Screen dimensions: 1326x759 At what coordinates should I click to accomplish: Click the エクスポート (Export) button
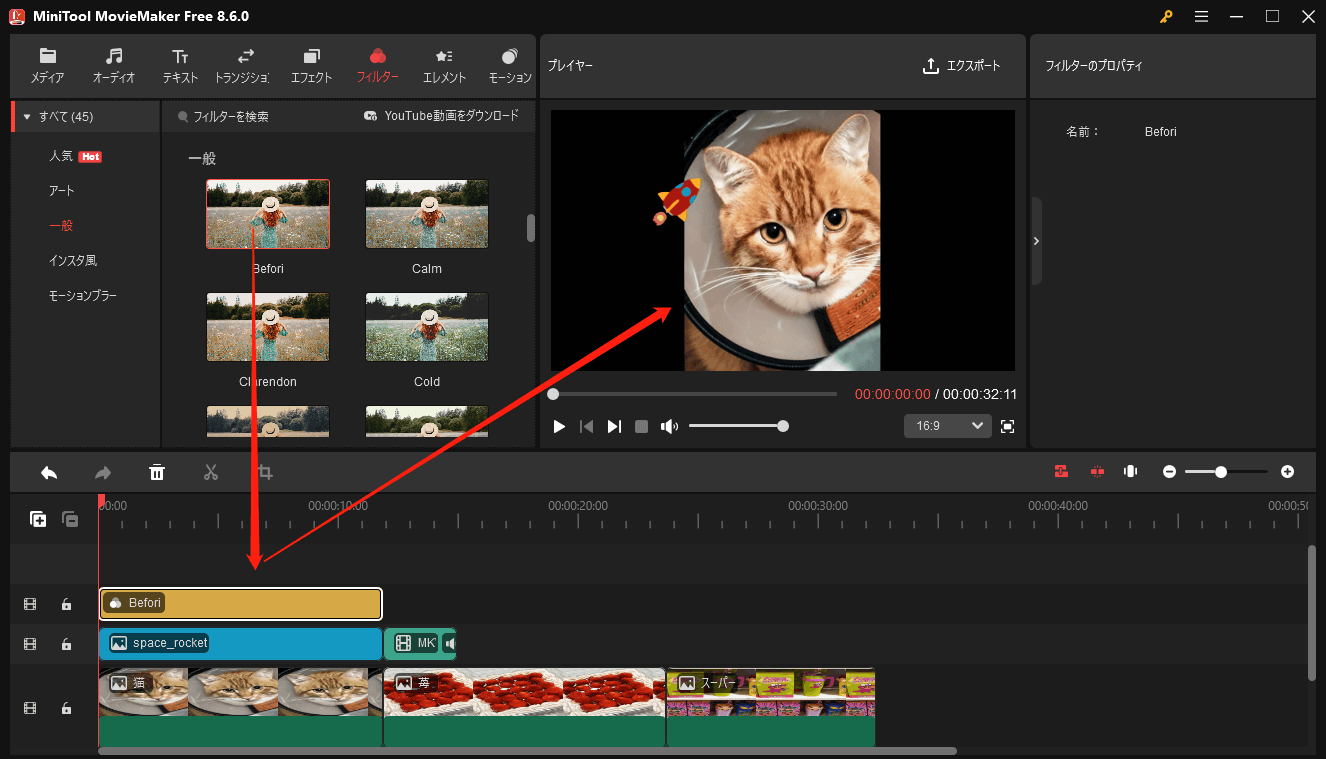pos(962,65)
